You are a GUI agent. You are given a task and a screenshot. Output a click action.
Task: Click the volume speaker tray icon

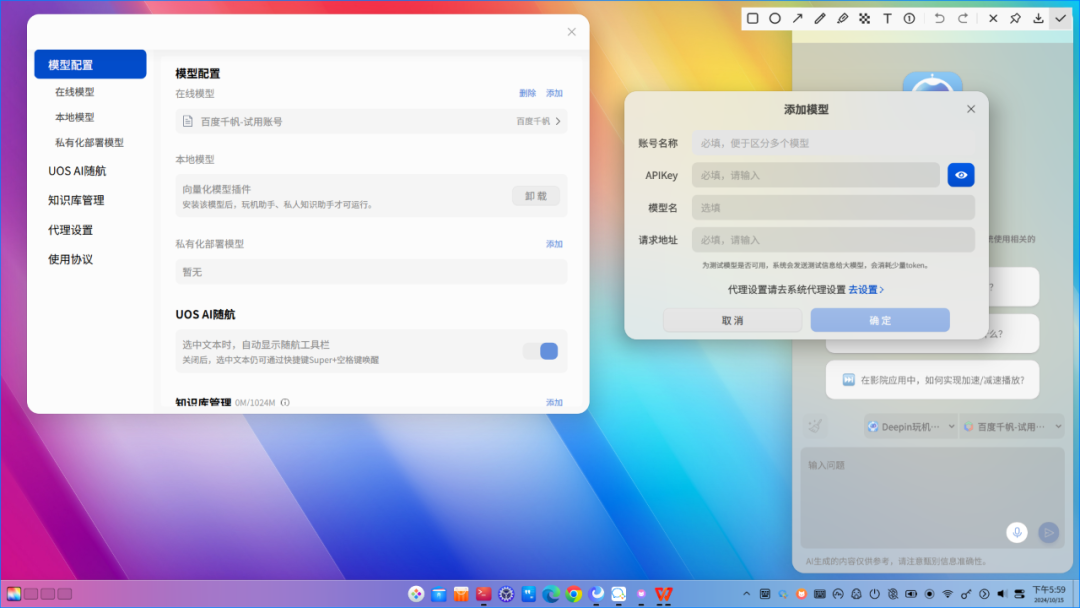[1001, 594]
